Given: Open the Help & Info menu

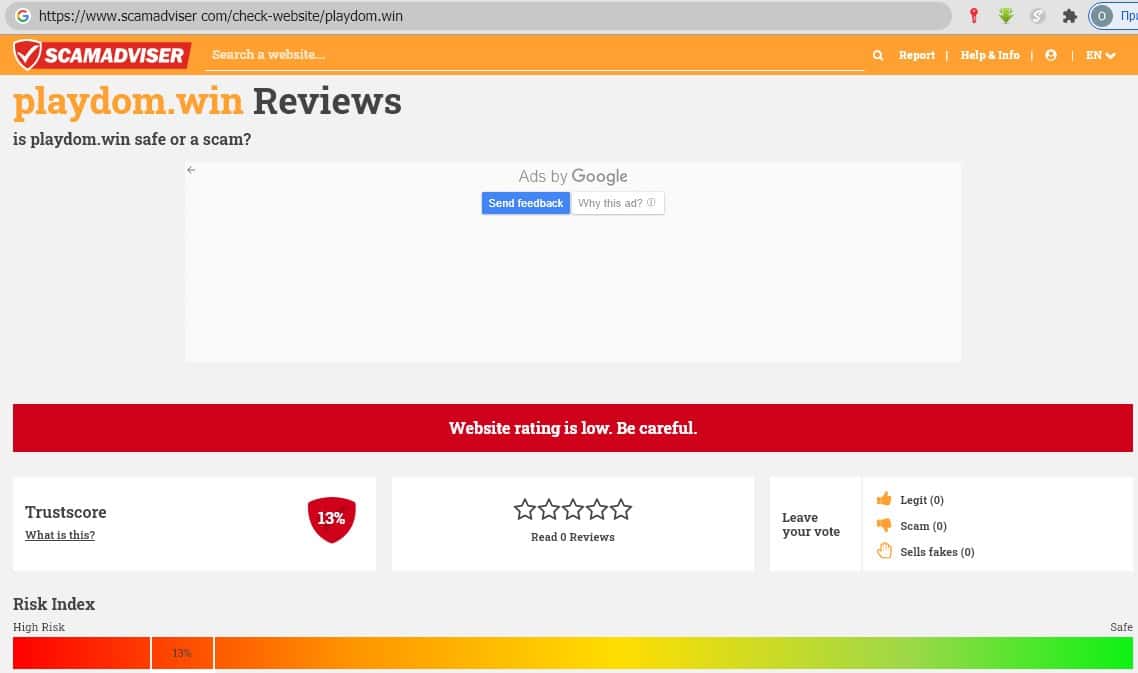Looking at the screenshot, I should pos(990,55).
